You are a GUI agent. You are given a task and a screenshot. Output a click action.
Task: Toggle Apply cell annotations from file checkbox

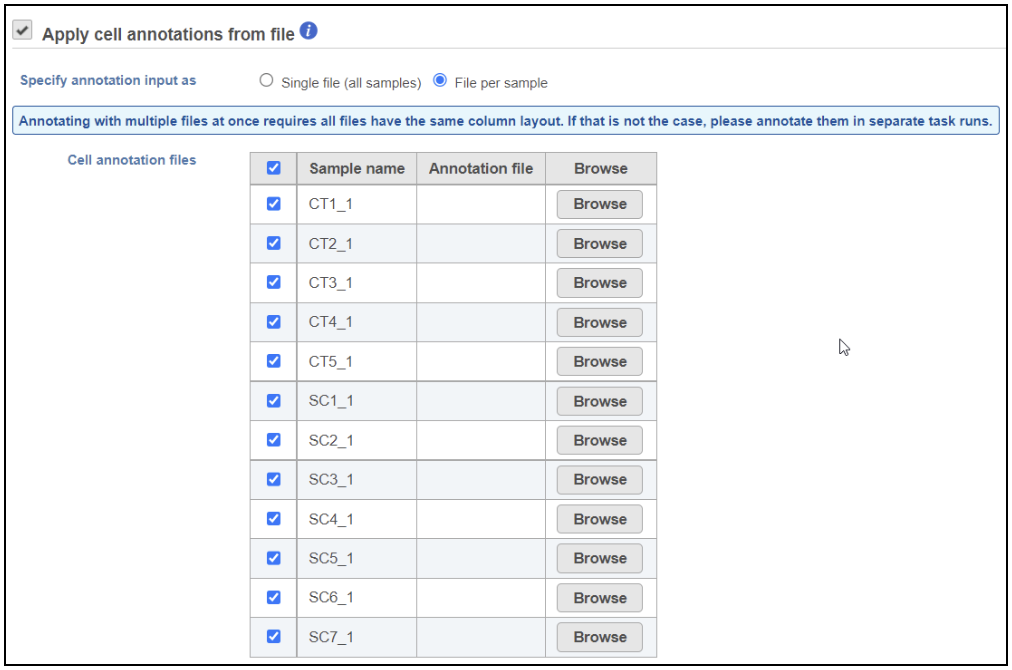pyautogui.click(x=22, y=32)
